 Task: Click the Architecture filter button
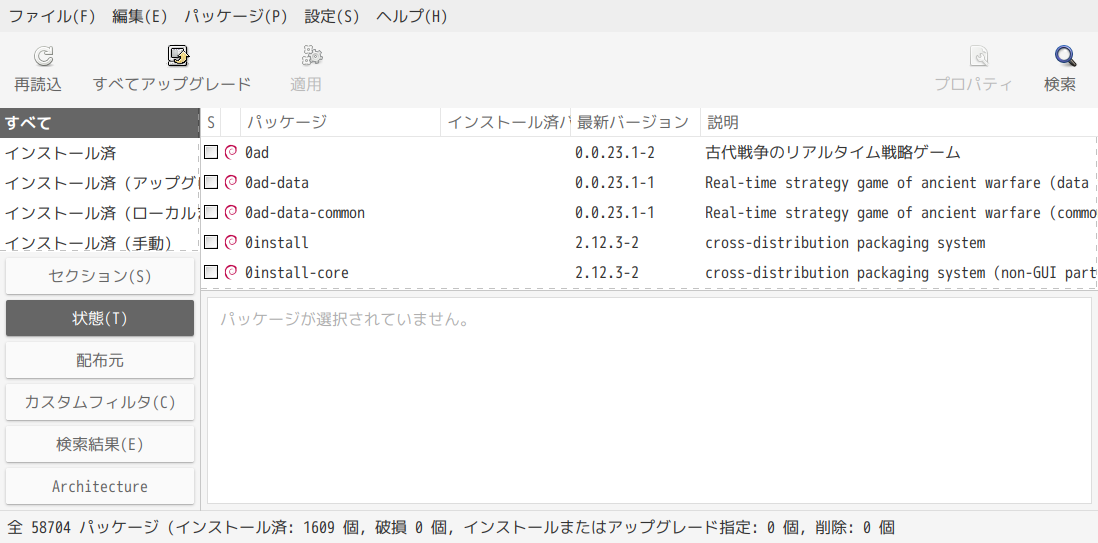(100, 486)
